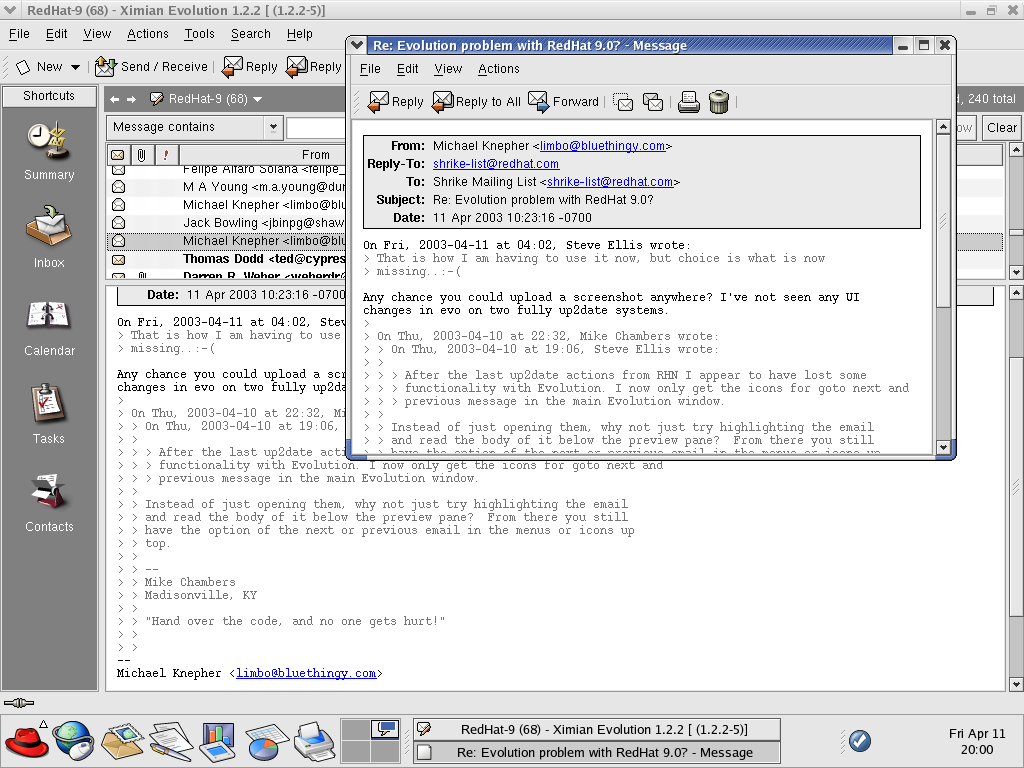This screenshot has width=1024, height=768.
Task: Click the trash Delete icon in message window
Action: [x=718, y=102]
